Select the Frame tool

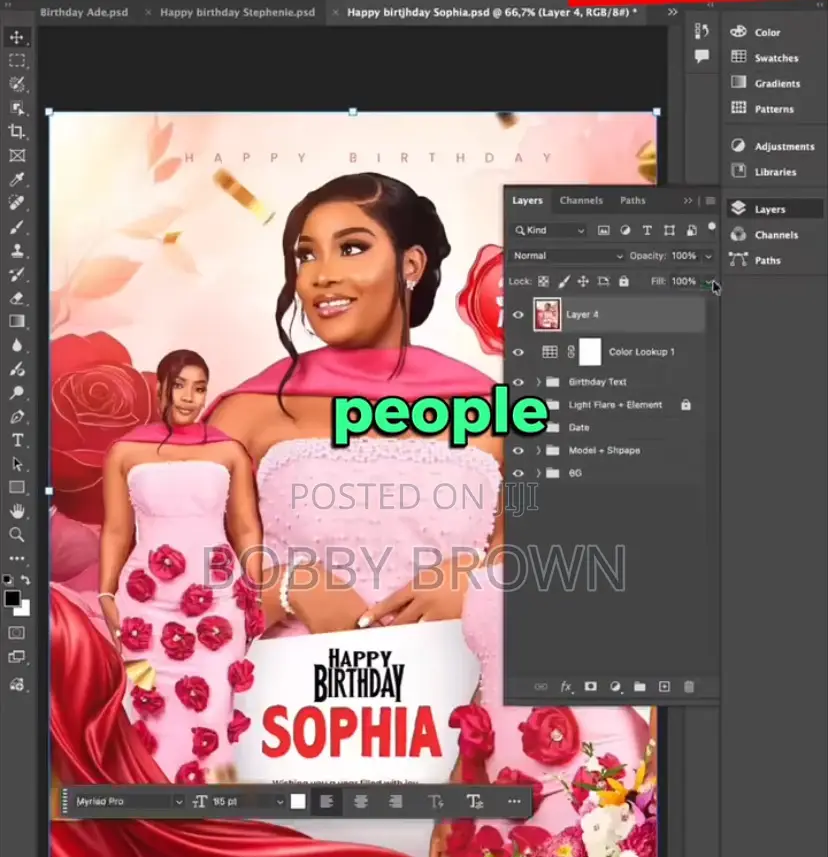(x=17, y=156)
